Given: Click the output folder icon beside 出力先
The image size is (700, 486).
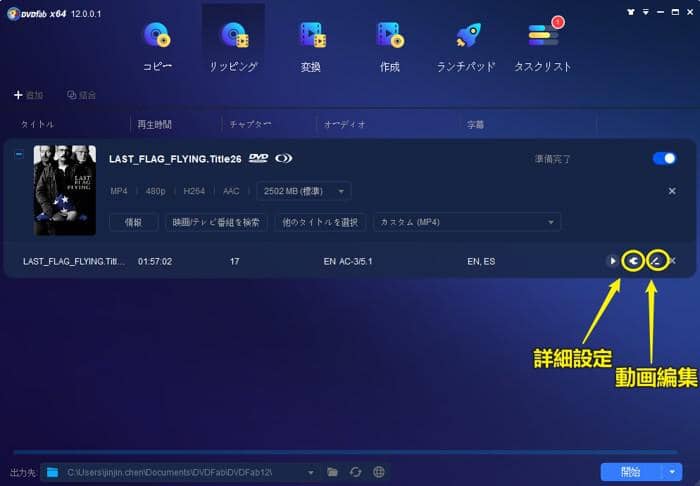Looking at the screenshot, I should coord(53,472).
